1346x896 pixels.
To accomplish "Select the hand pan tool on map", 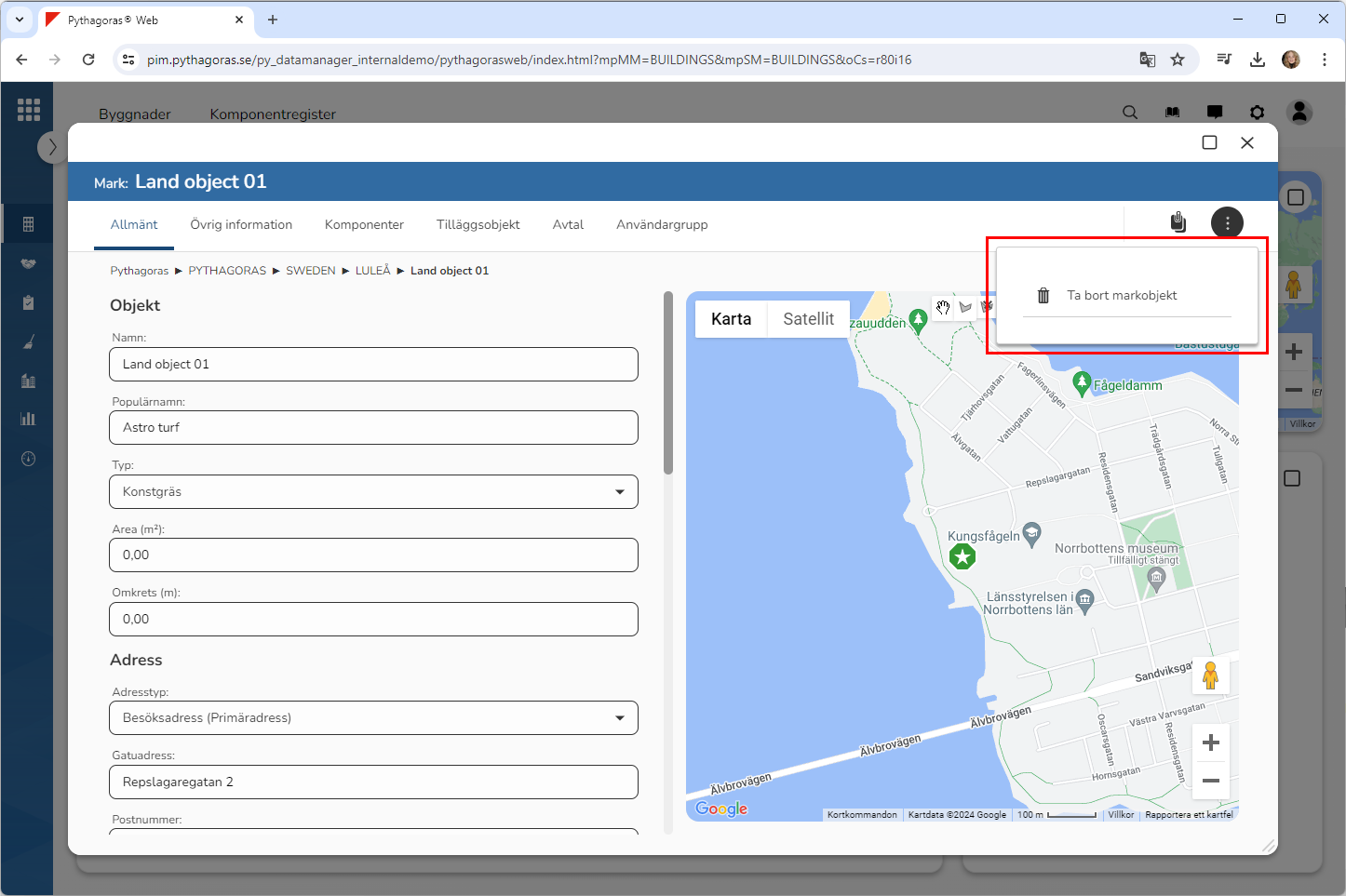I will pyautogui.click(x=943, y=307).
